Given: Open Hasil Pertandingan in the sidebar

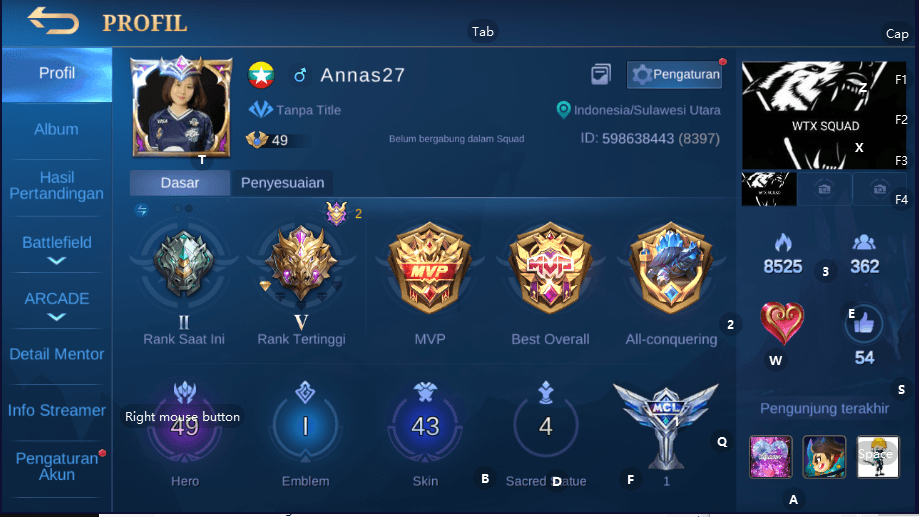Looking at the screenshot, I should click(x=57, y=185).
